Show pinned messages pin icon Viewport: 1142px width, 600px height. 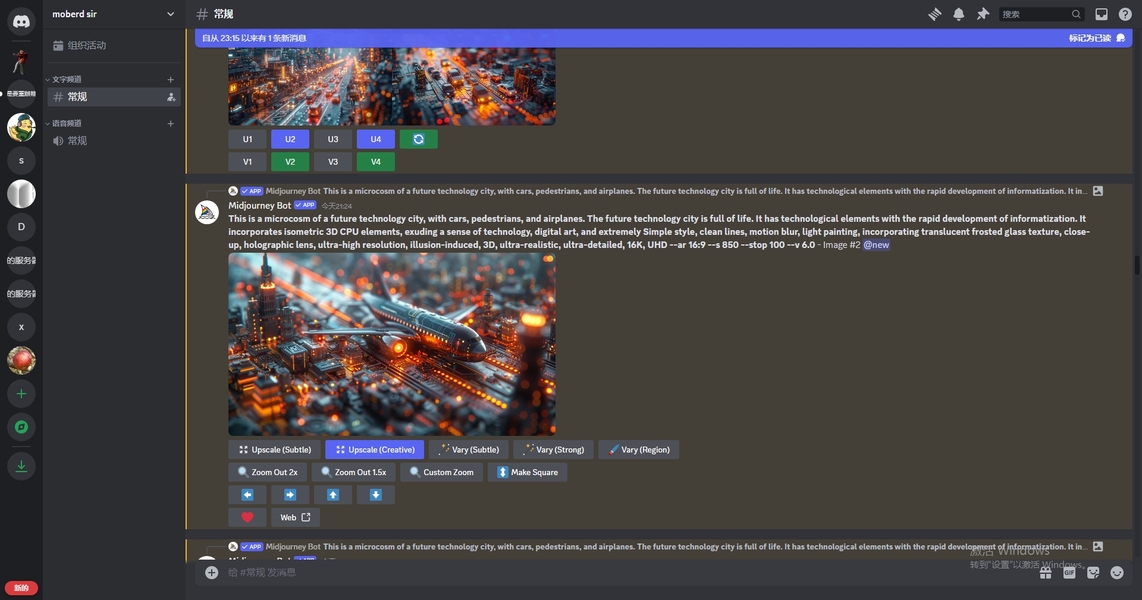pos(982,14)
